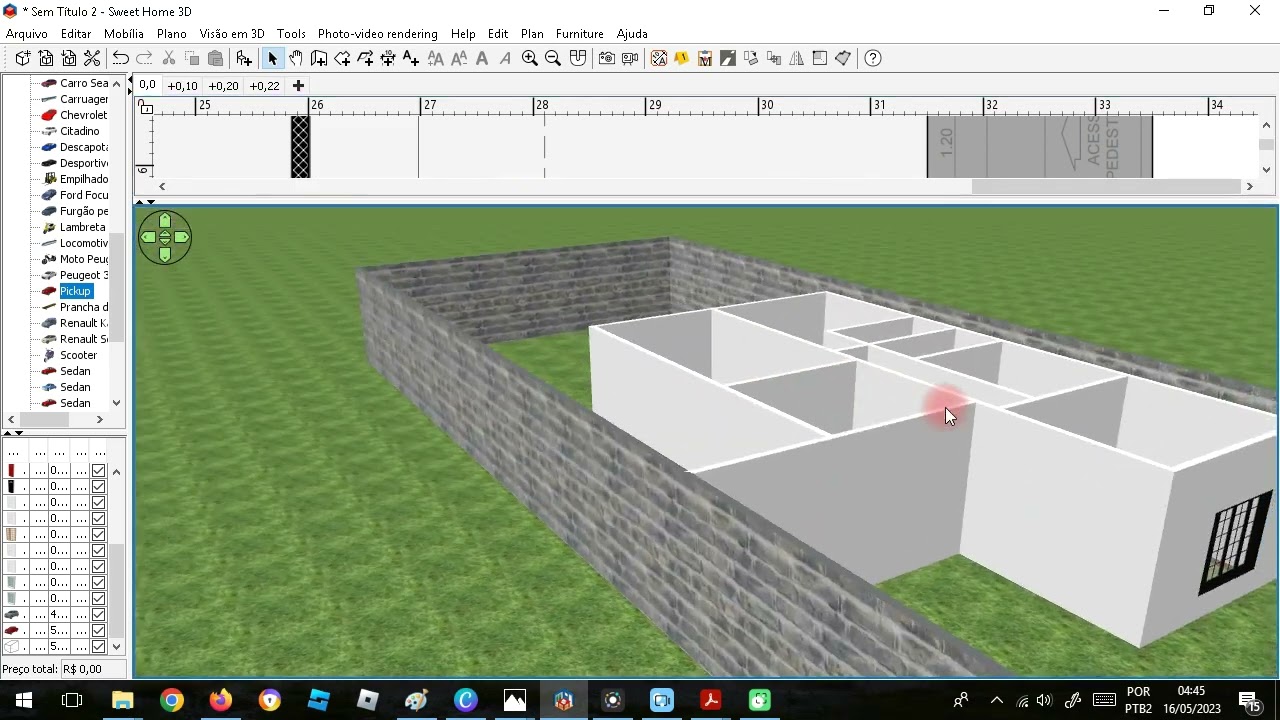Open the Visão em 3D menu
Screen dimensions: 1280x720
pyautogui.click(x=232, y=34)
